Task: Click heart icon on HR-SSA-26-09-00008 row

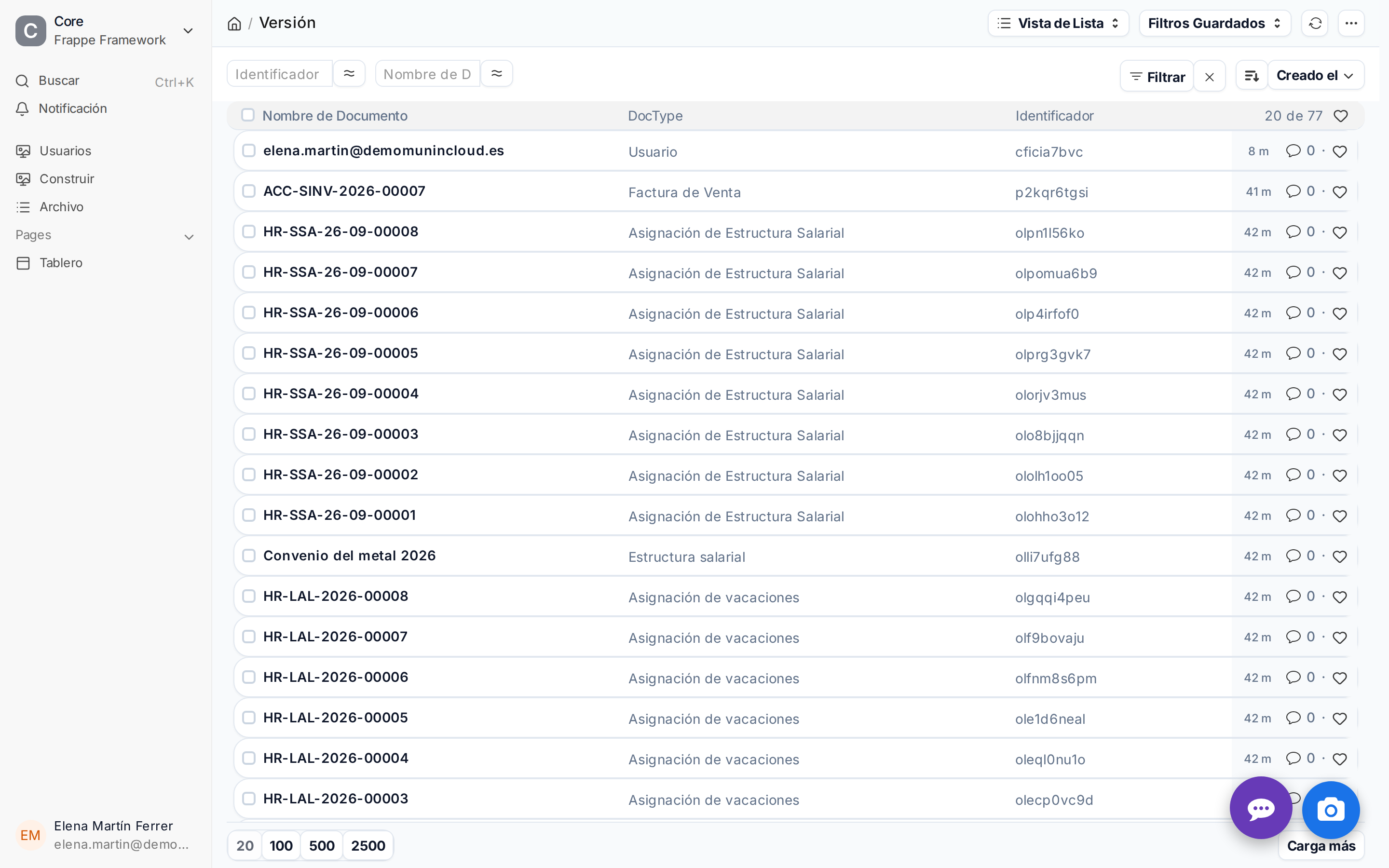Action: coord(1340,232)
